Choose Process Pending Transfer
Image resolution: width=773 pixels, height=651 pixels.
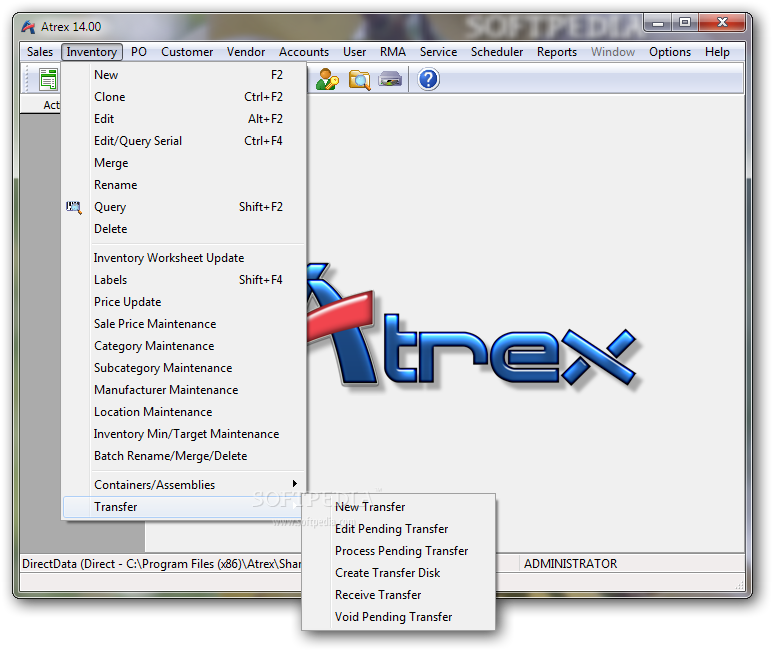point(398,551)
